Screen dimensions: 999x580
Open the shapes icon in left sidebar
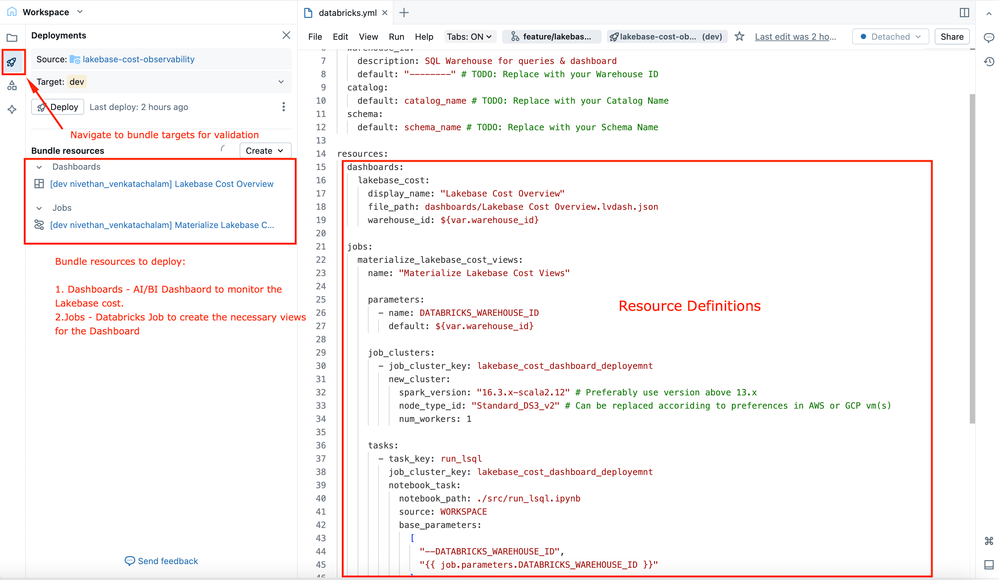coord(12,86)
